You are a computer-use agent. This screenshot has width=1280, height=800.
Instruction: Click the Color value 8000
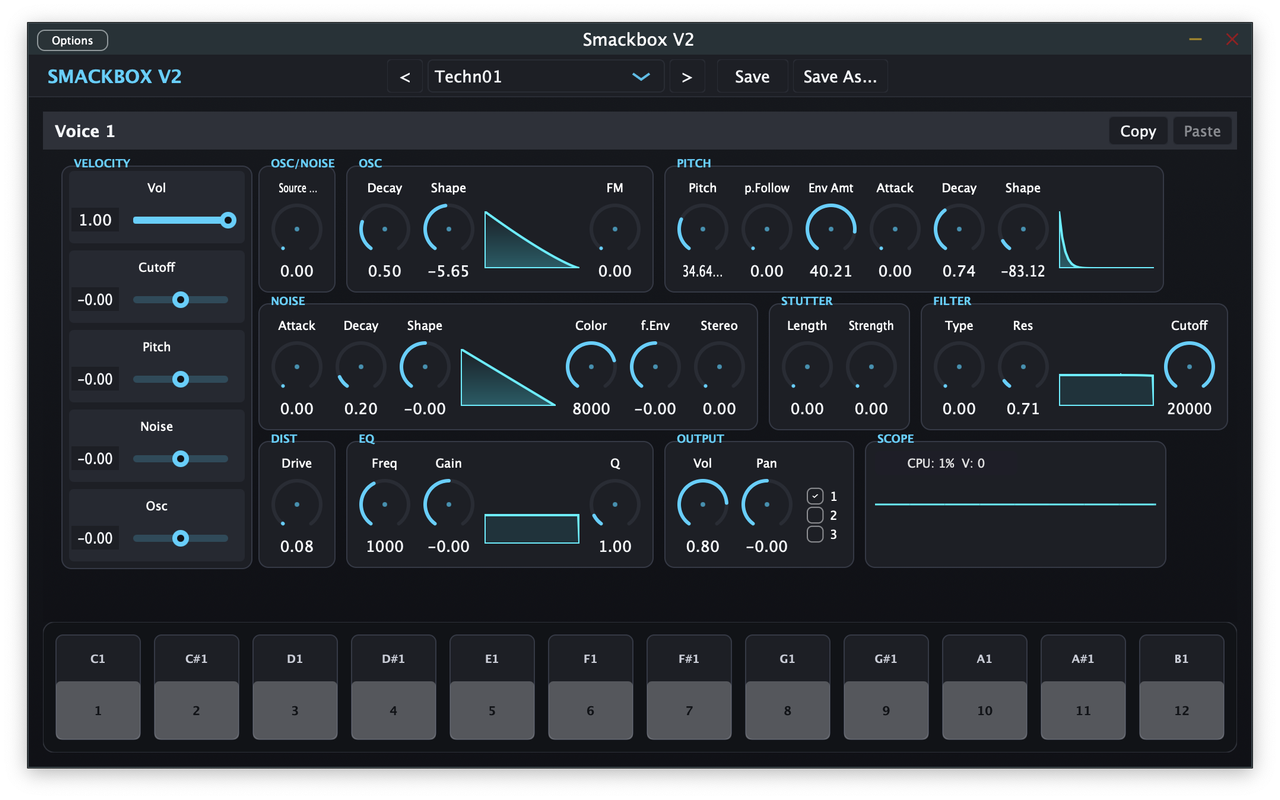[x=591, y=409]
